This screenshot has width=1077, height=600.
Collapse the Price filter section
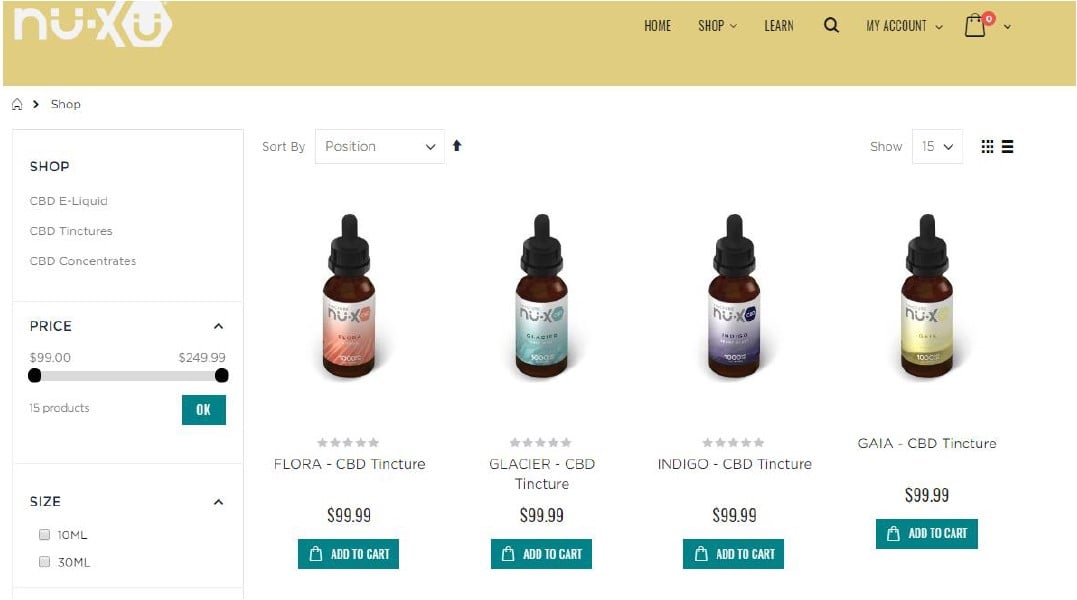point(218,326)
